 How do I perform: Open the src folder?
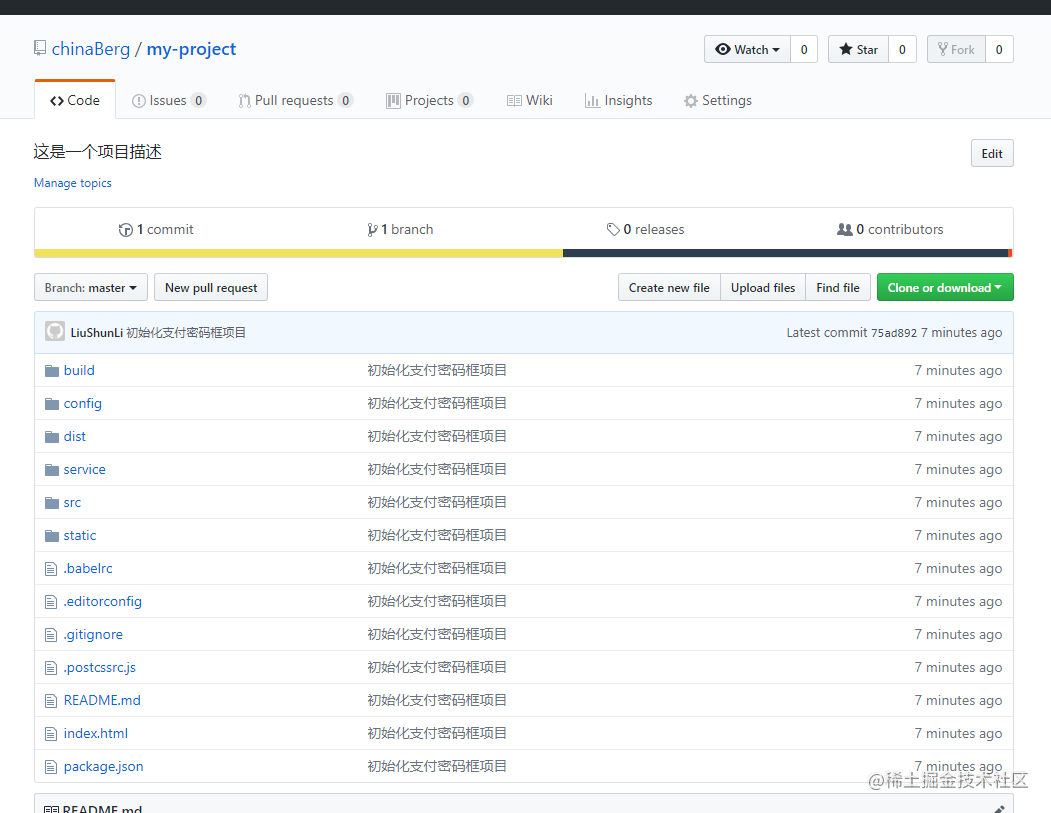(x=72, y=503)
